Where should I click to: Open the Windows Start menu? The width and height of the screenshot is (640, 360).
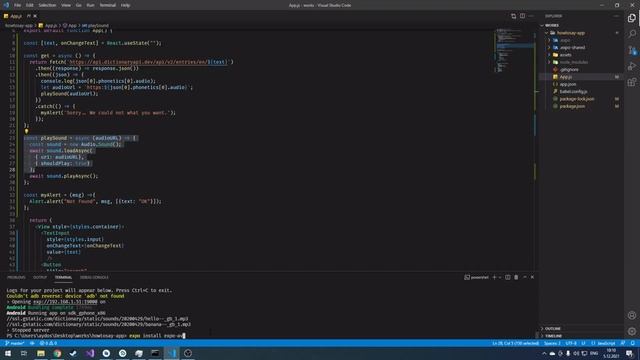click(8, 353)
